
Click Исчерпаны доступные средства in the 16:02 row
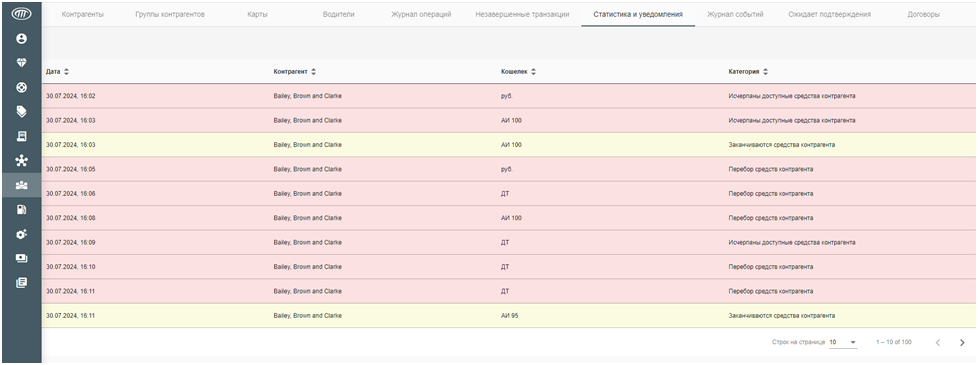coord(792,96)
